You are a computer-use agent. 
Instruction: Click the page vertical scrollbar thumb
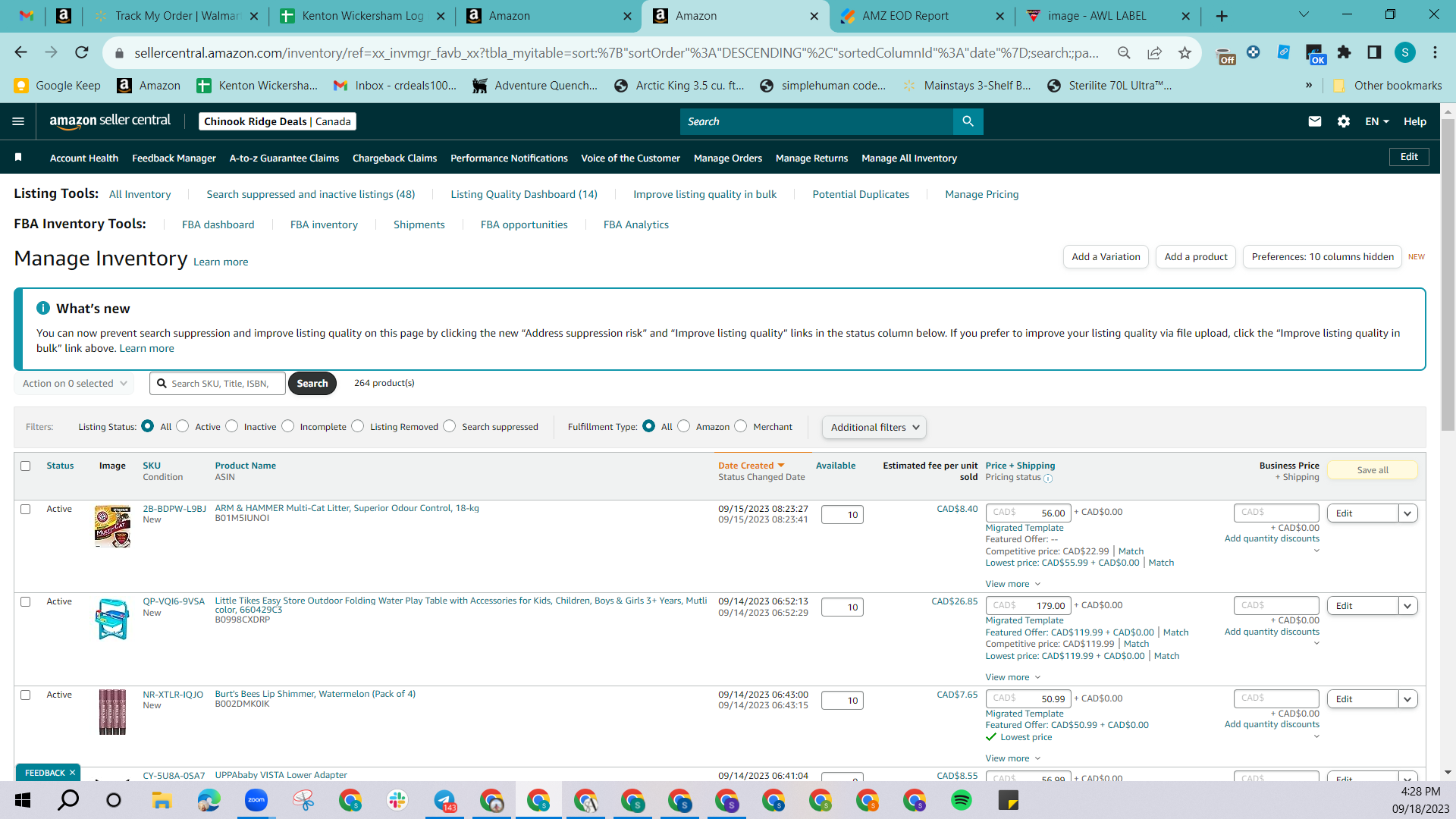point(1448,273)
